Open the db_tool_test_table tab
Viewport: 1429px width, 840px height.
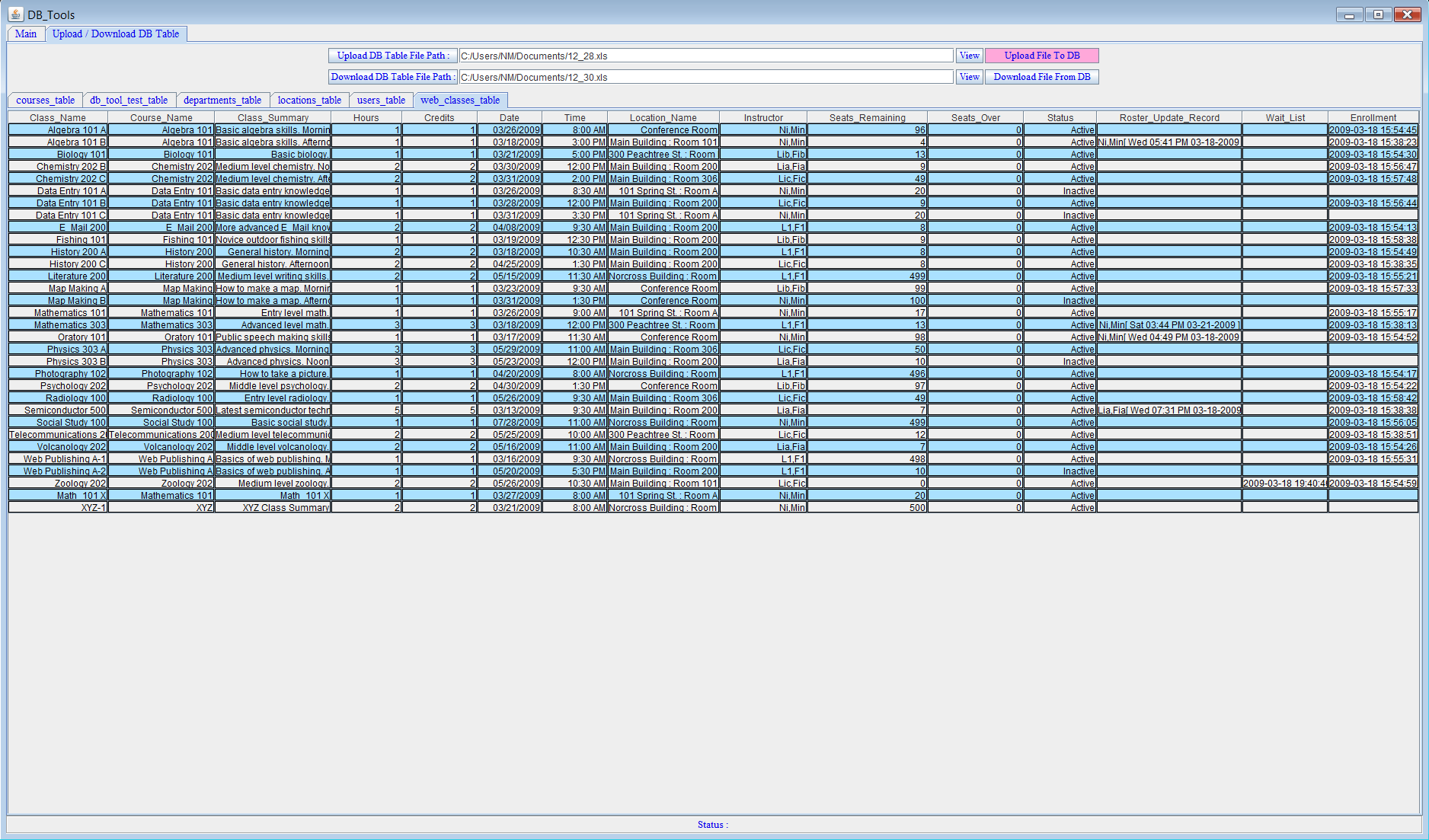(129, 100)
